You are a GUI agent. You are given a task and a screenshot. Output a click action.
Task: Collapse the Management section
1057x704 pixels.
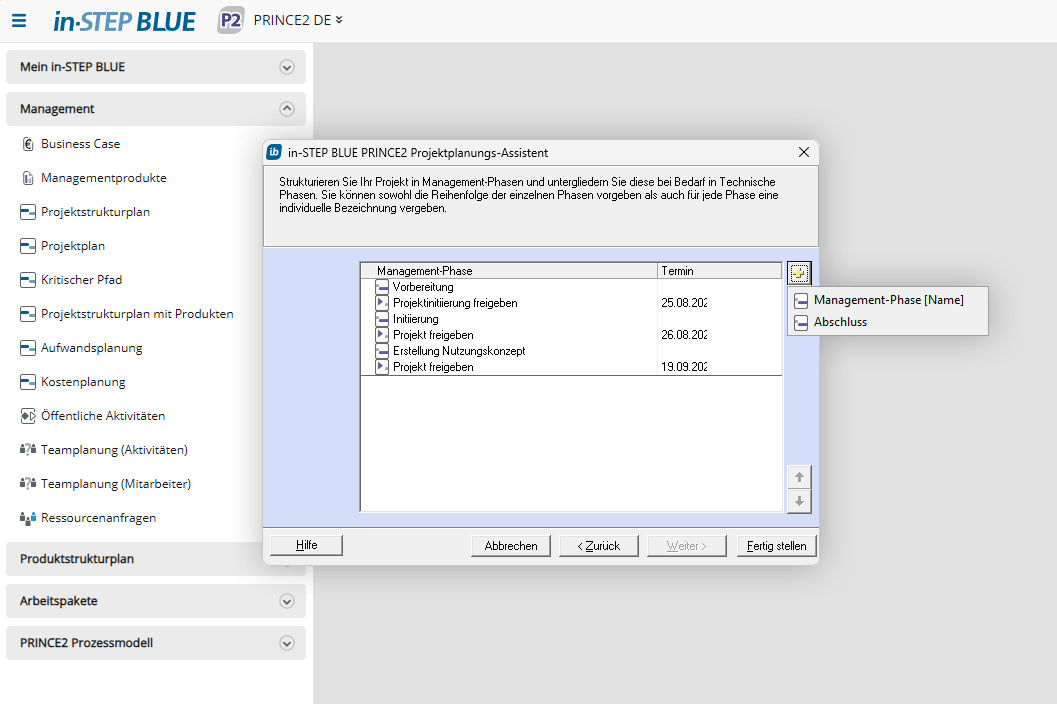tap(287, 109)
